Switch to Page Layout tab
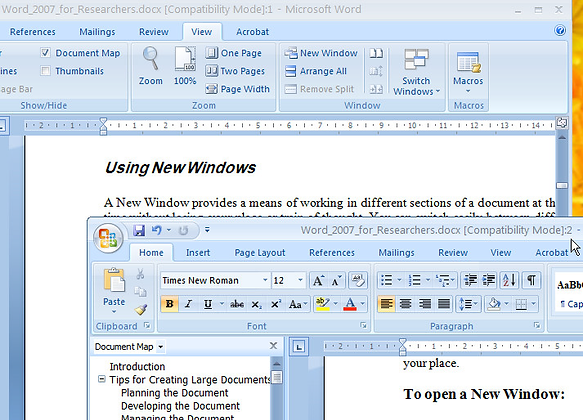Screen dimensions: 583x420 click(x=260, y=253)
